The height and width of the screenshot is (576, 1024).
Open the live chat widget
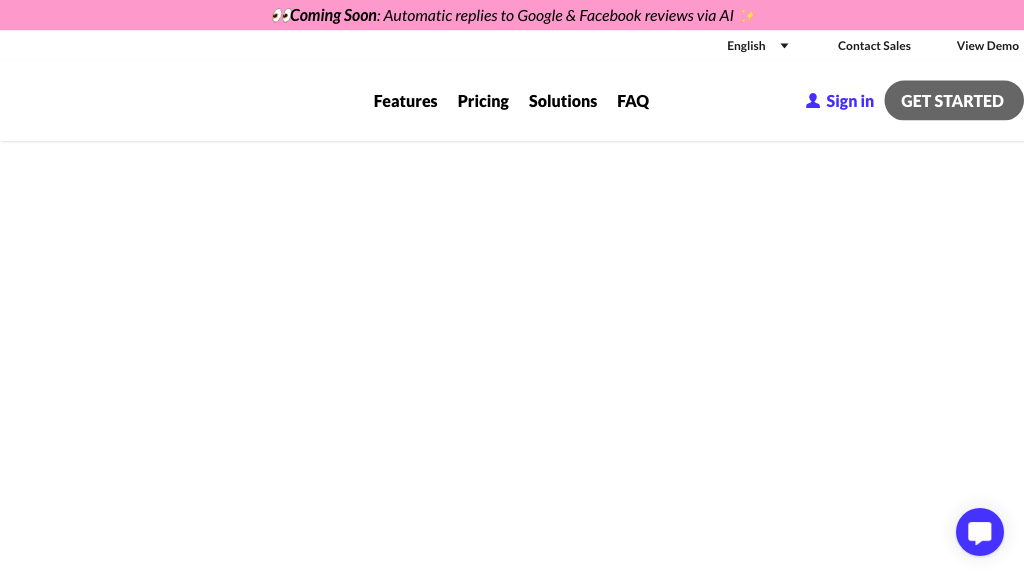(979, 532)
